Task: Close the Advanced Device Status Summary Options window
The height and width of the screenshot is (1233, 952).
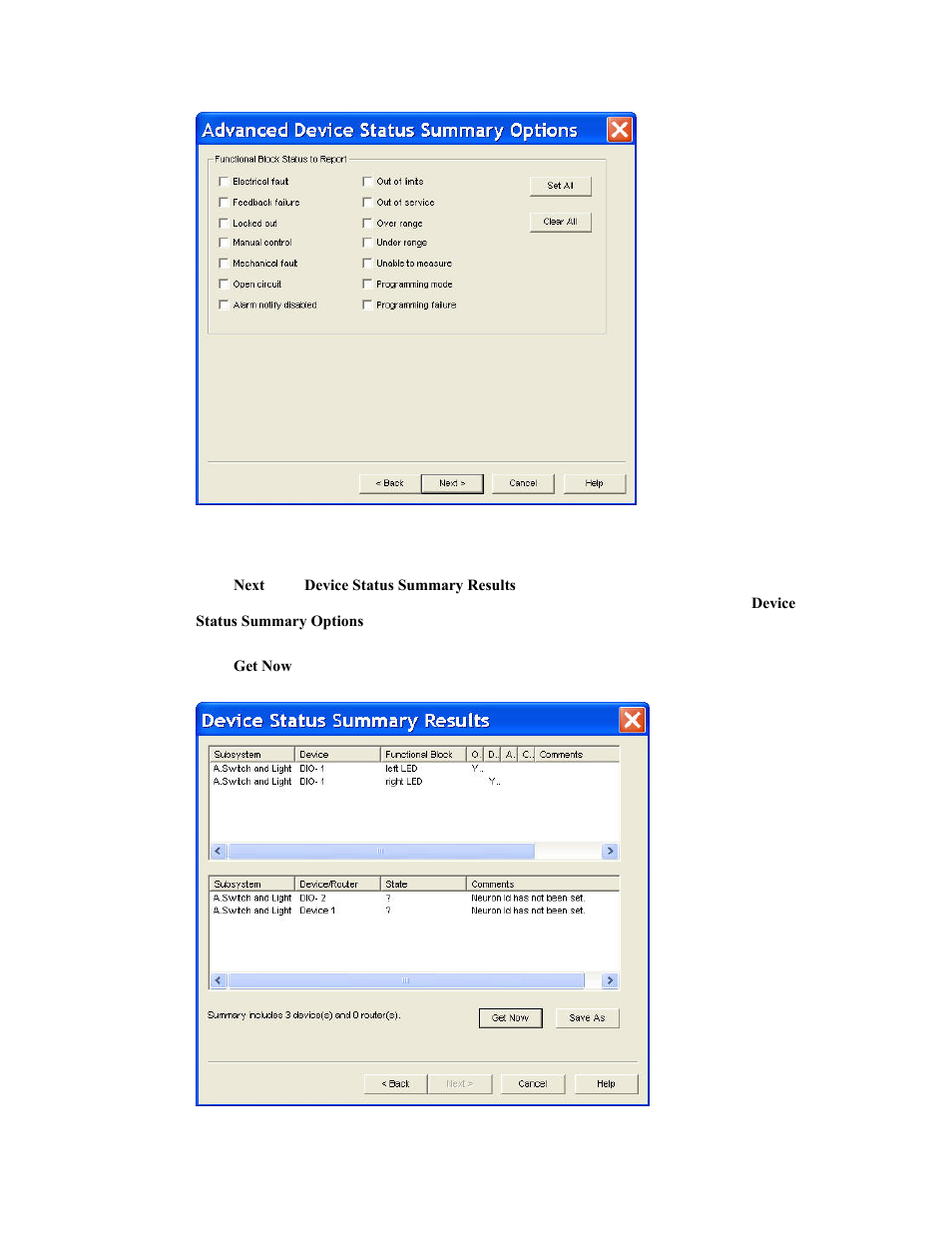Action: point(620,130)
